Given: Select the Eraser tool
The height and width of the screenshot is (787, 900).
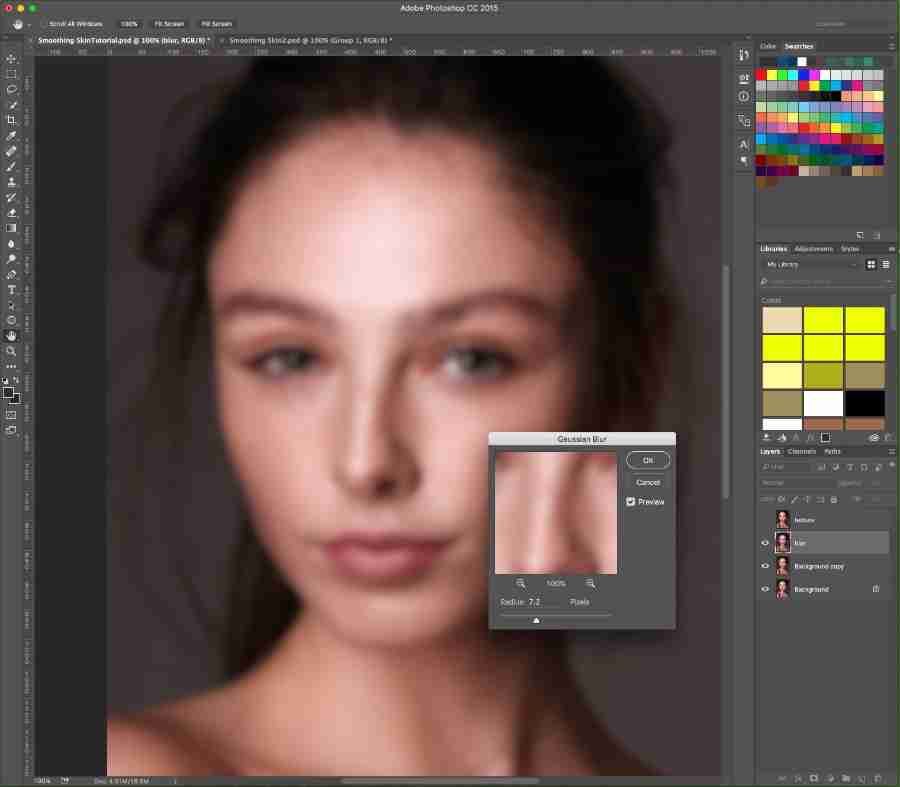Looking at the screenshot, I should click(11, 213).
